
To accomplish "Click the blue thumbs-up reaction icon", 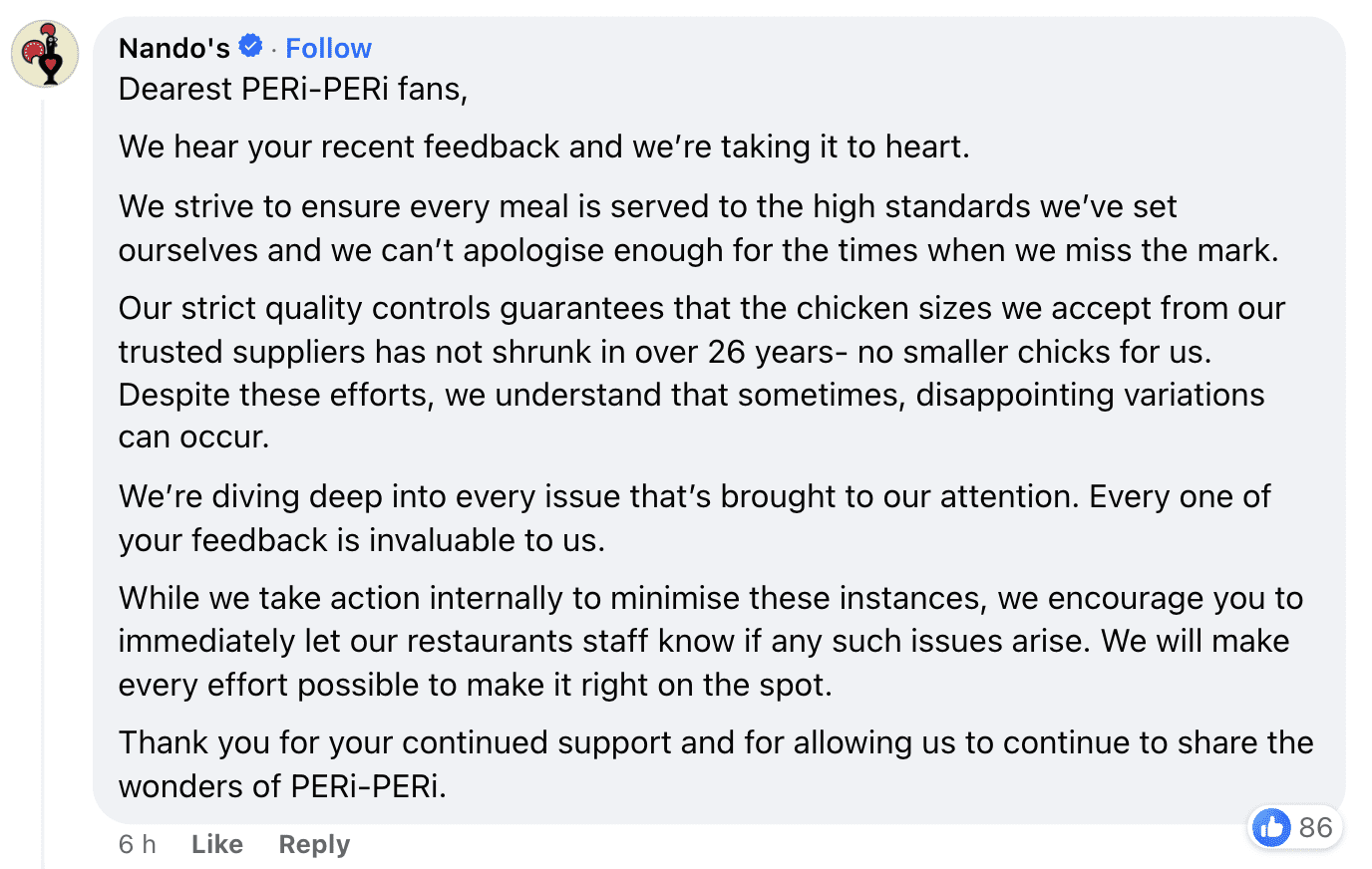I will point(1271,827).
